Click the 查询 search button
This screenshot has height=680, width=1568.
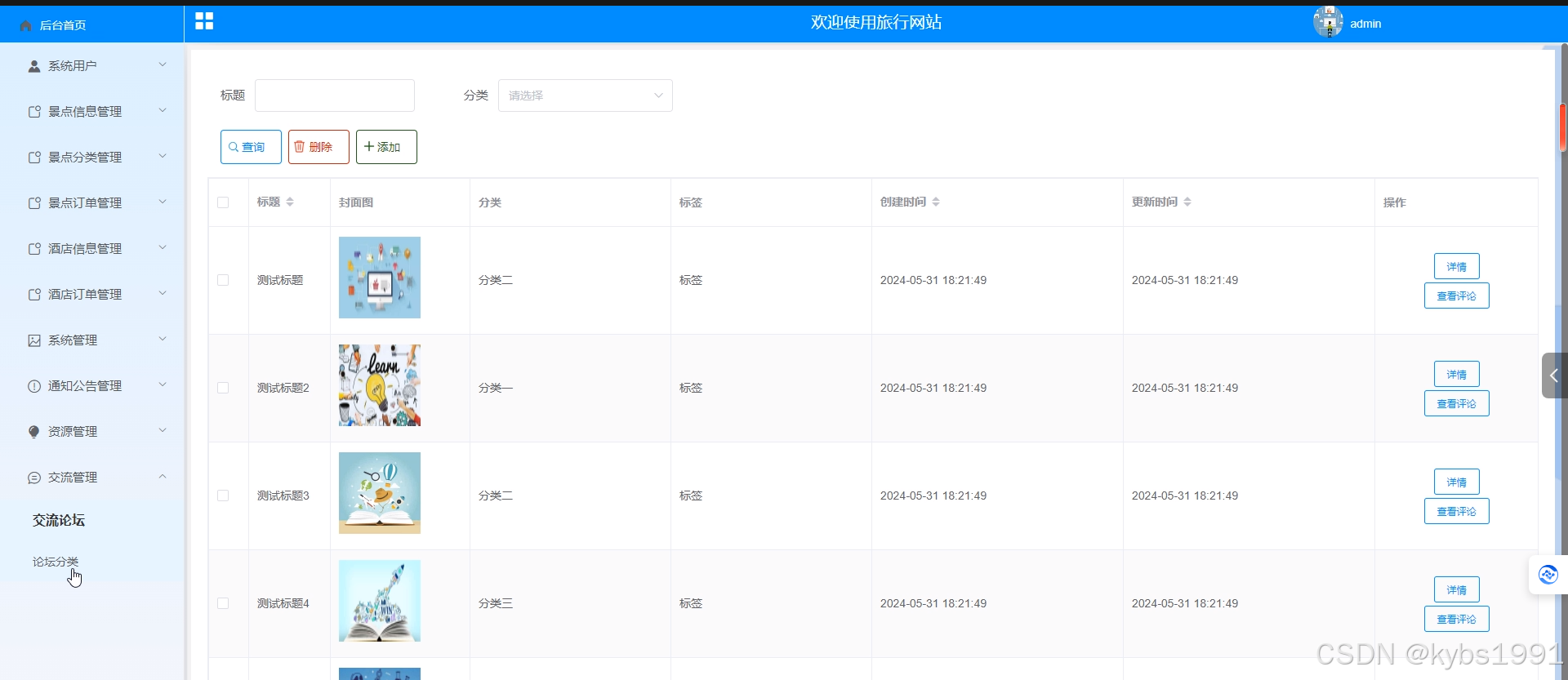[x=251, y=147]
